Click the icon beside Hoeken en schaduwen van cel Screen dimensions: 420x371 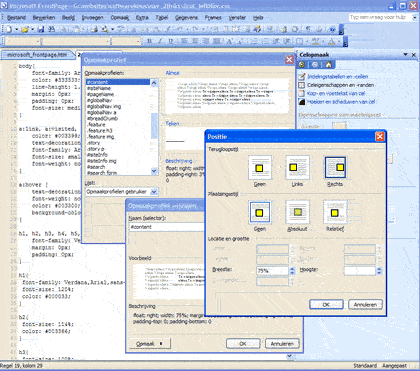[302, 102]
